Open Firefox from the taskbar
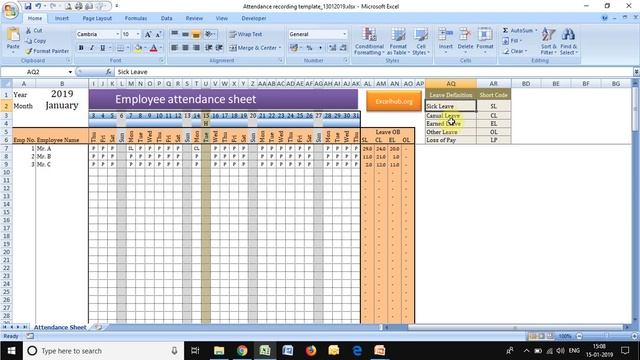The height and width of the screenshot is (360, 640). pyautogui.click(x=311, y=351)
